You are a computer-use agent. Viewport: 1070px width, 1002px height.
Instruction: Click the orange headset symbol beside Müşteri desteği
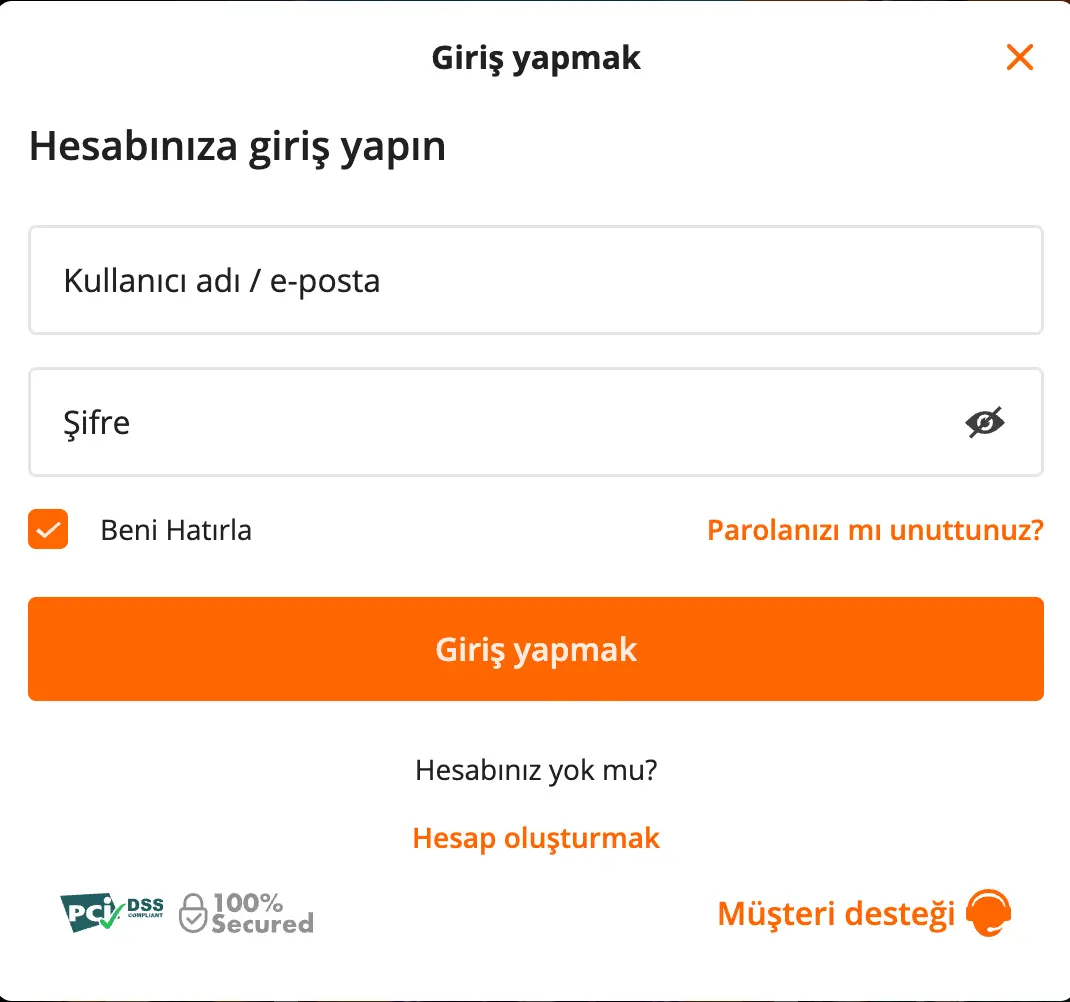(x=988, y=913)
